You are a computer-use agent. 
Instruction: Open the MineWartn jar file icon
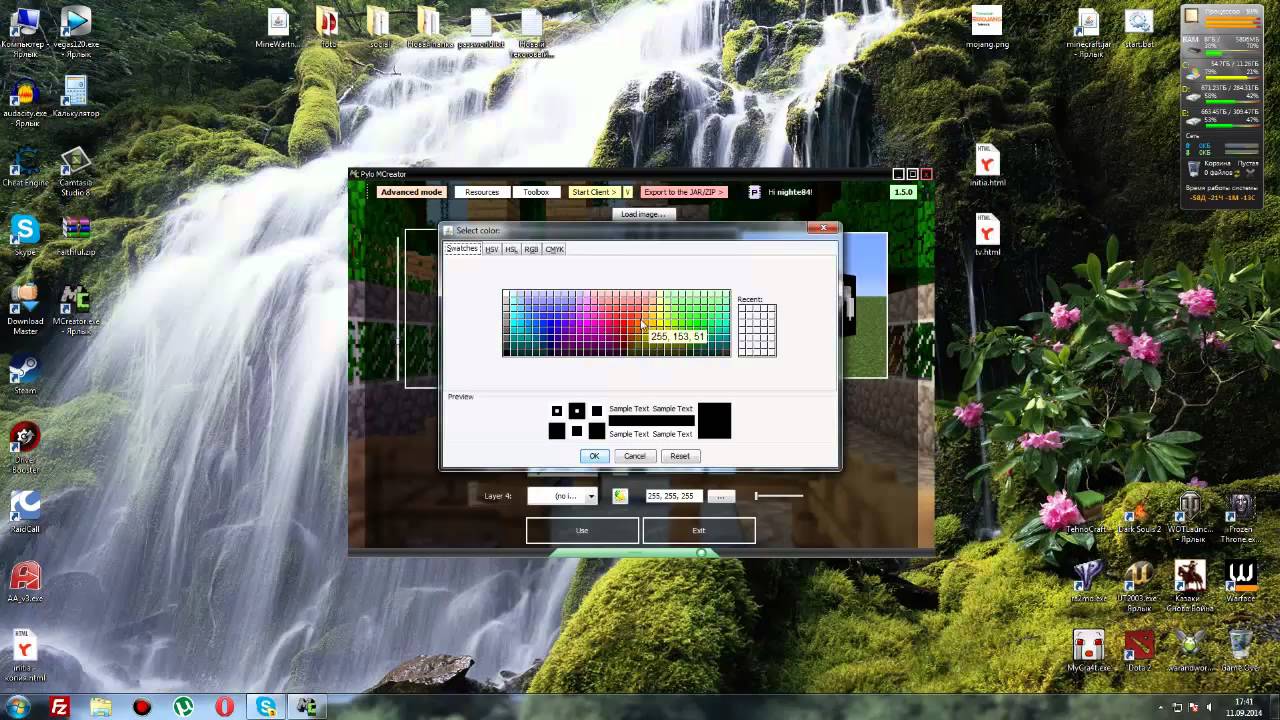tap(278, 28)
